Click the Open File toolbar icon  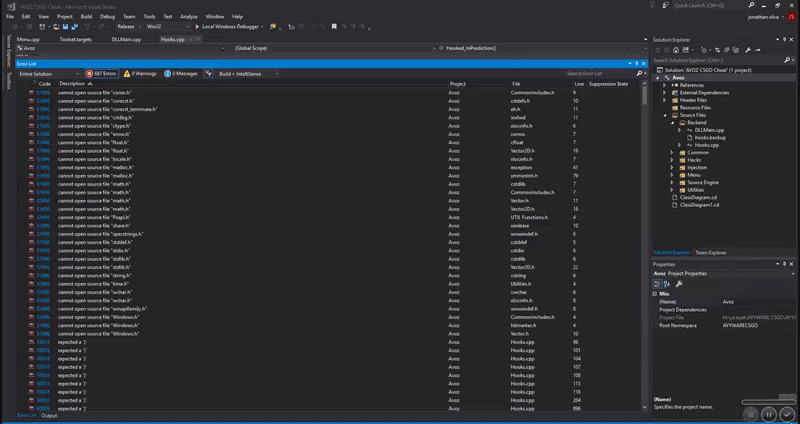(56, 27)
